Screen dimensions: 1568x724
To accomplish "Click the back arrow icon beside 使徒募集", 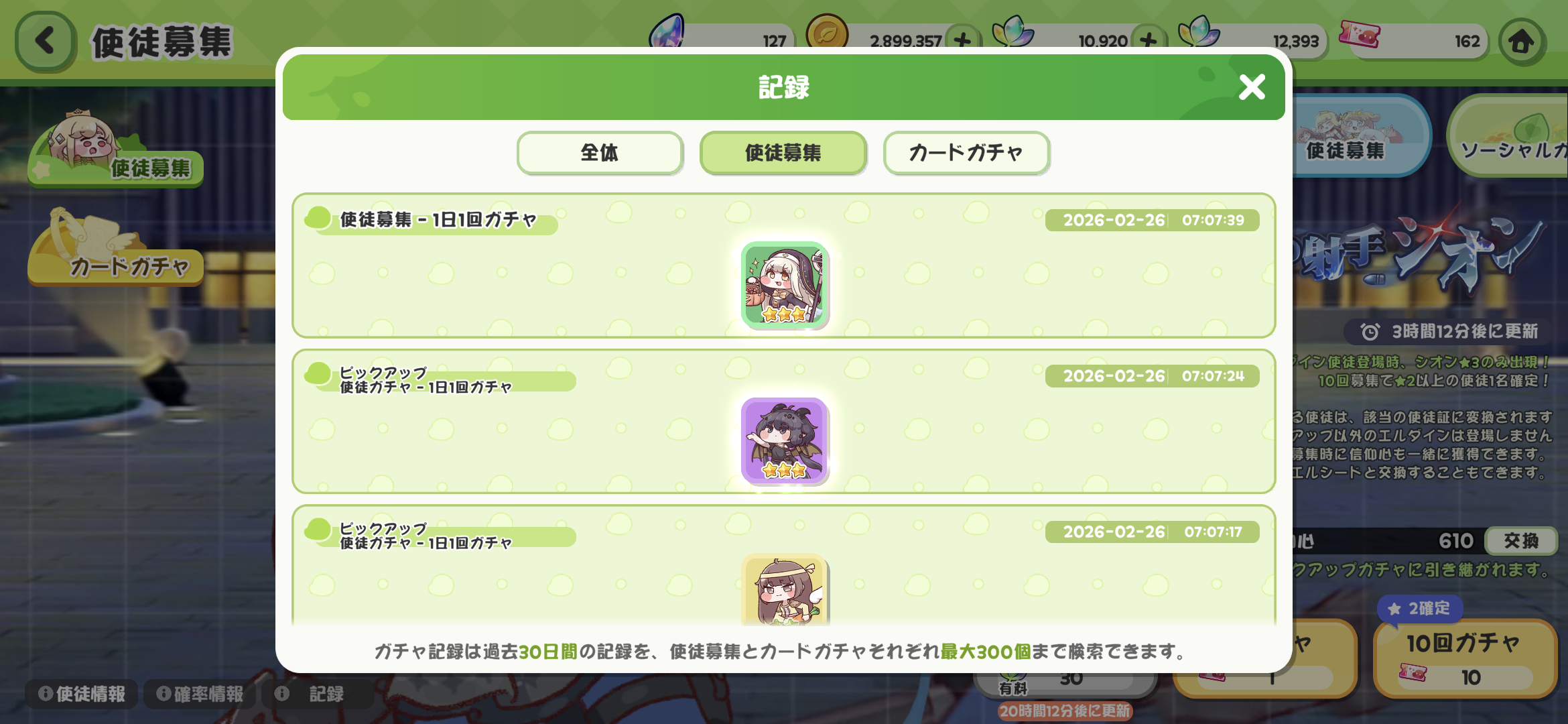I will pyautogui.click(x=46, y=40).
